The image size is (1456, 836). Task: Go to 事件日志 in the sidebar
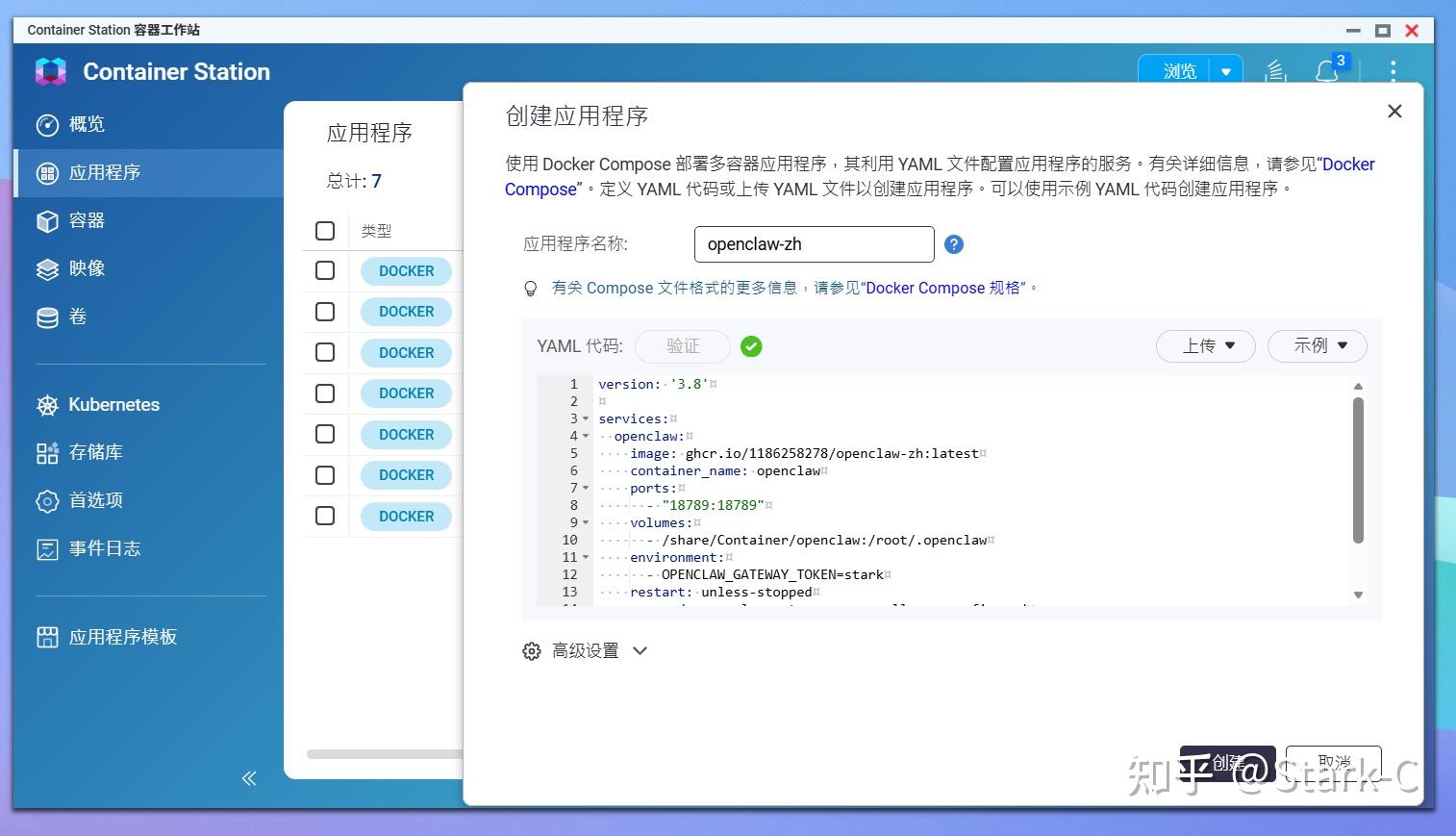click(149, 549)
